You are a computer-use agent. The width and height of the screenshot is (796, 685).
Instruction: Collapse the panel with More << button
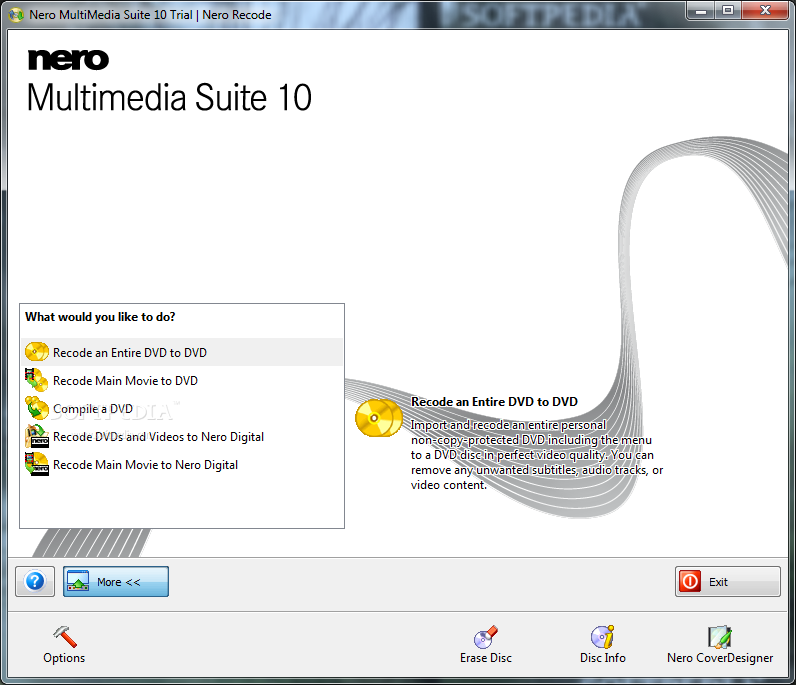(x=116, y=581)
